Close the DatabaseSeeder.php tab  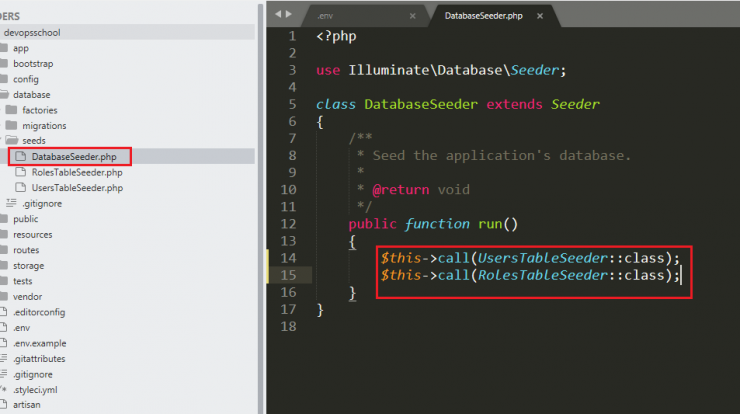pyautogui.click(x=540, y=16)
